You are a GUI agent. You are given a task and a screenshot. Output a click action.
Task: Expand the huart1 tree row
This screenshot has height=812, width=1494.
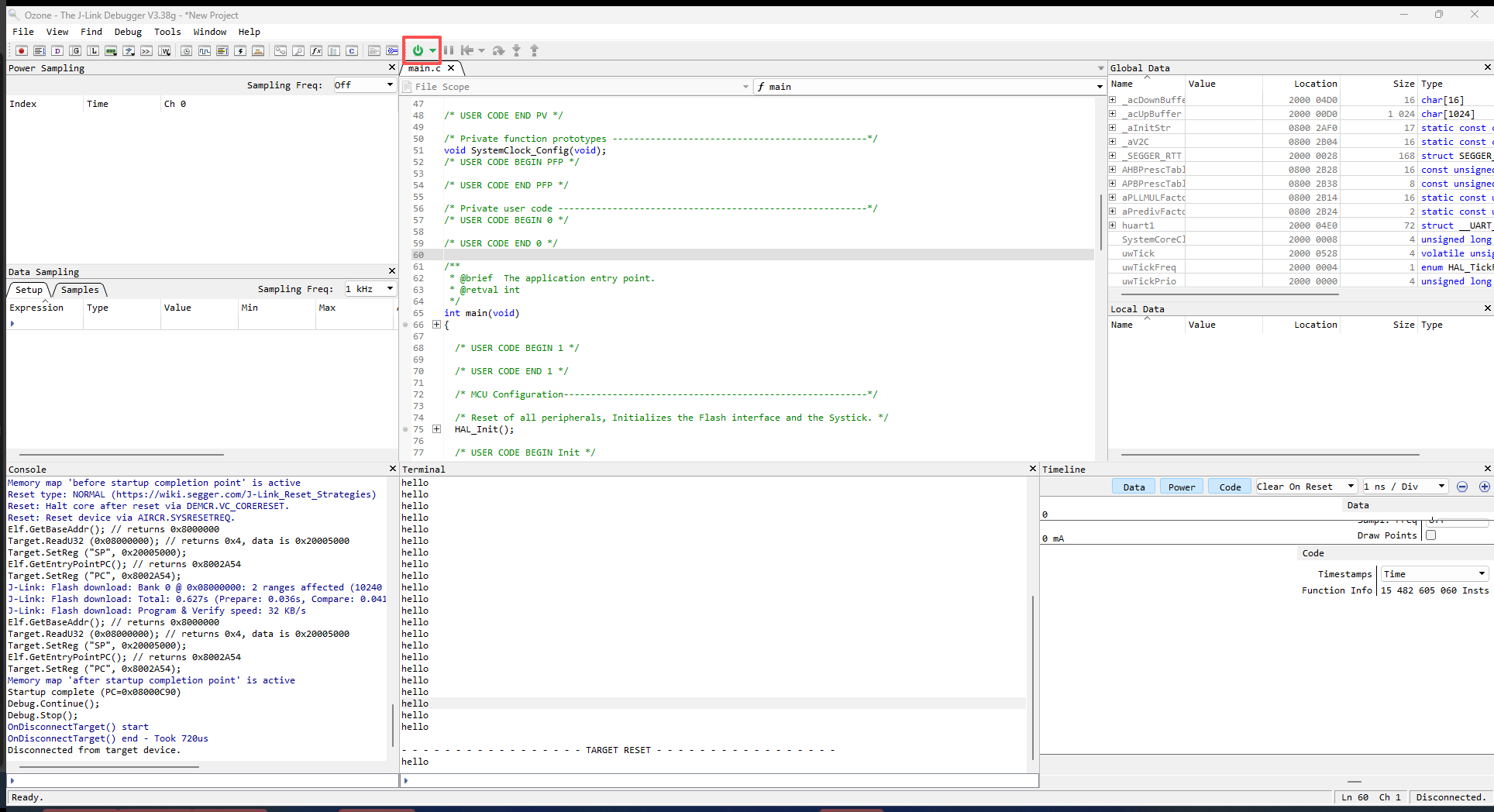click(1113, 225)
